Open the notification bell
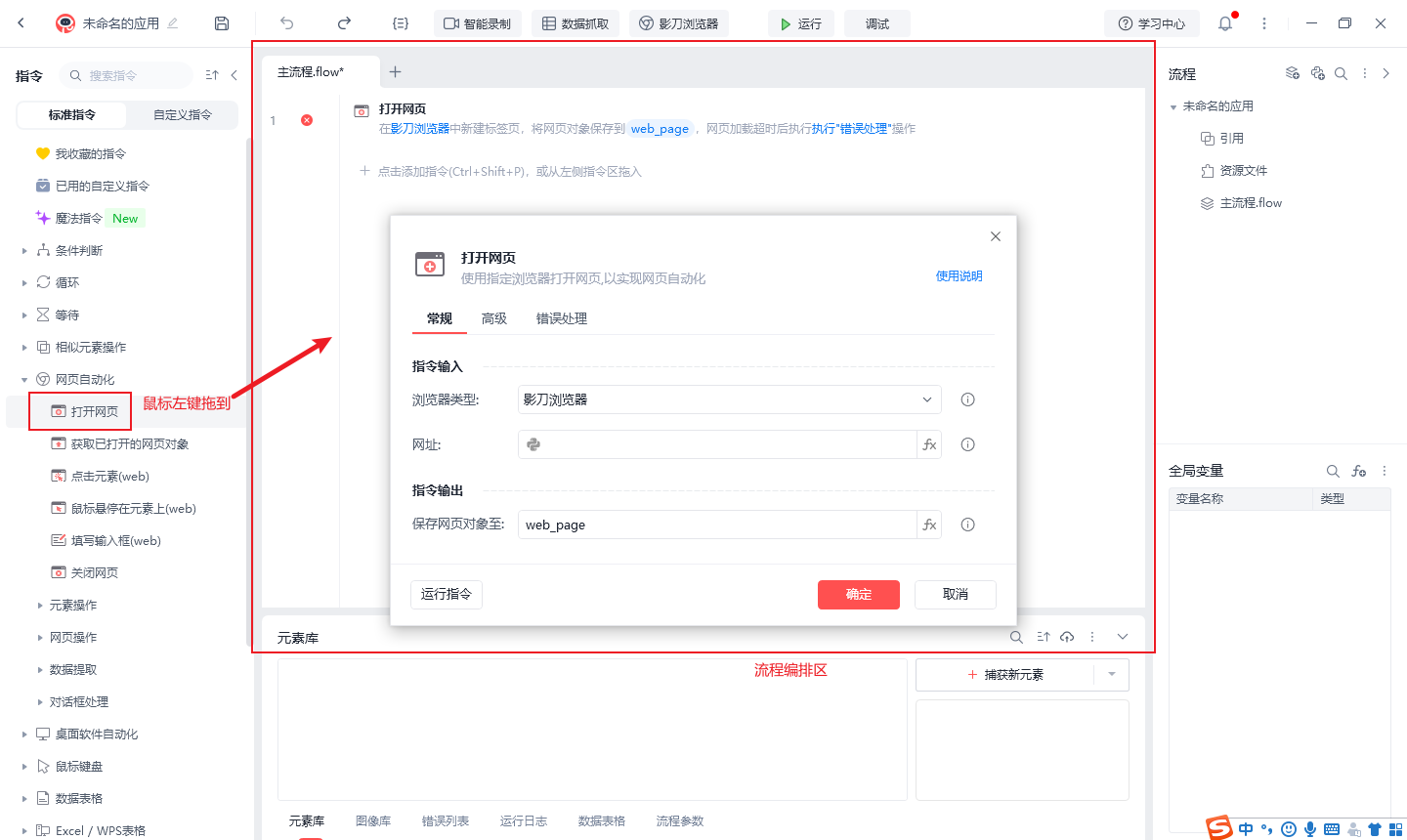 (x=1225, y=23)
